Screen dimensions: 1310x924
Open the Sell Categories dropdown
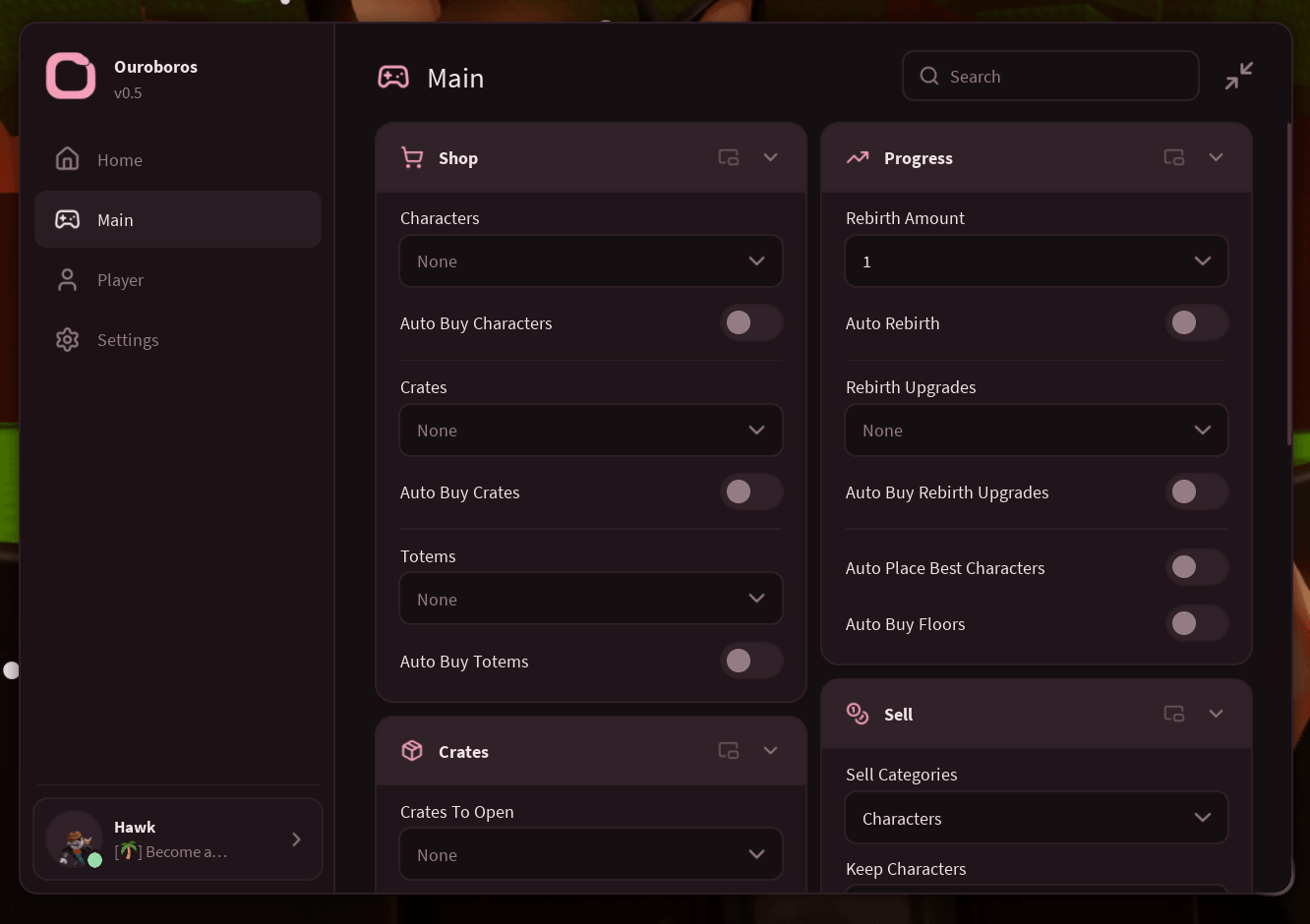click(x=1037, y=818)
